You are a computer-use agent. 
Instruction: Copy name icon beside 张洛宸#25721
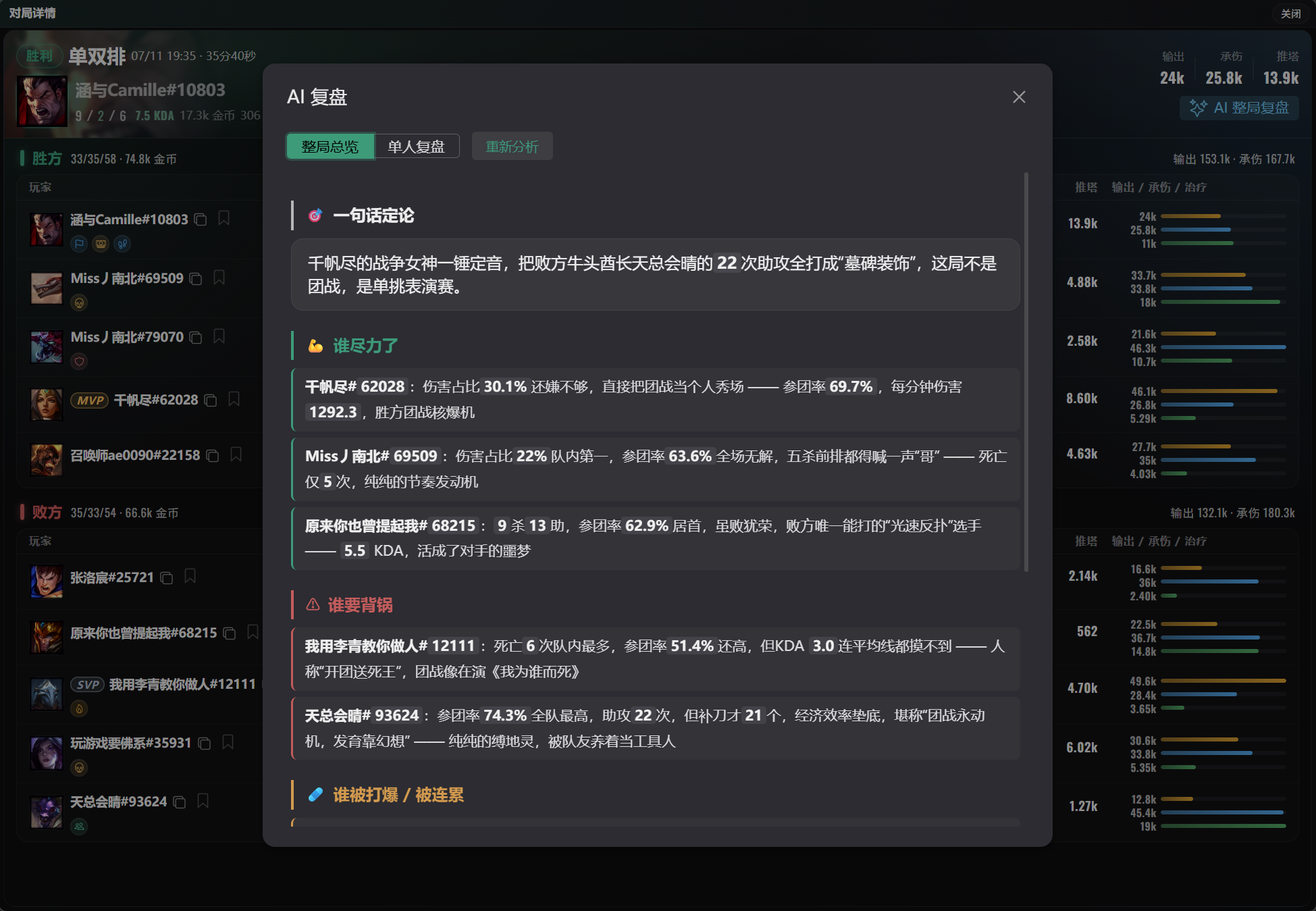[167, 578]
